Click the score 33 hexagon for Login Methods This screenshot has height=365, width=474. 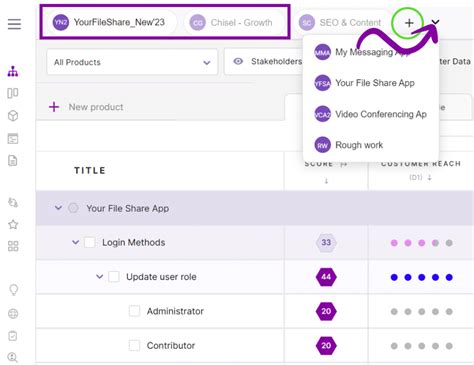pos(326,242)
